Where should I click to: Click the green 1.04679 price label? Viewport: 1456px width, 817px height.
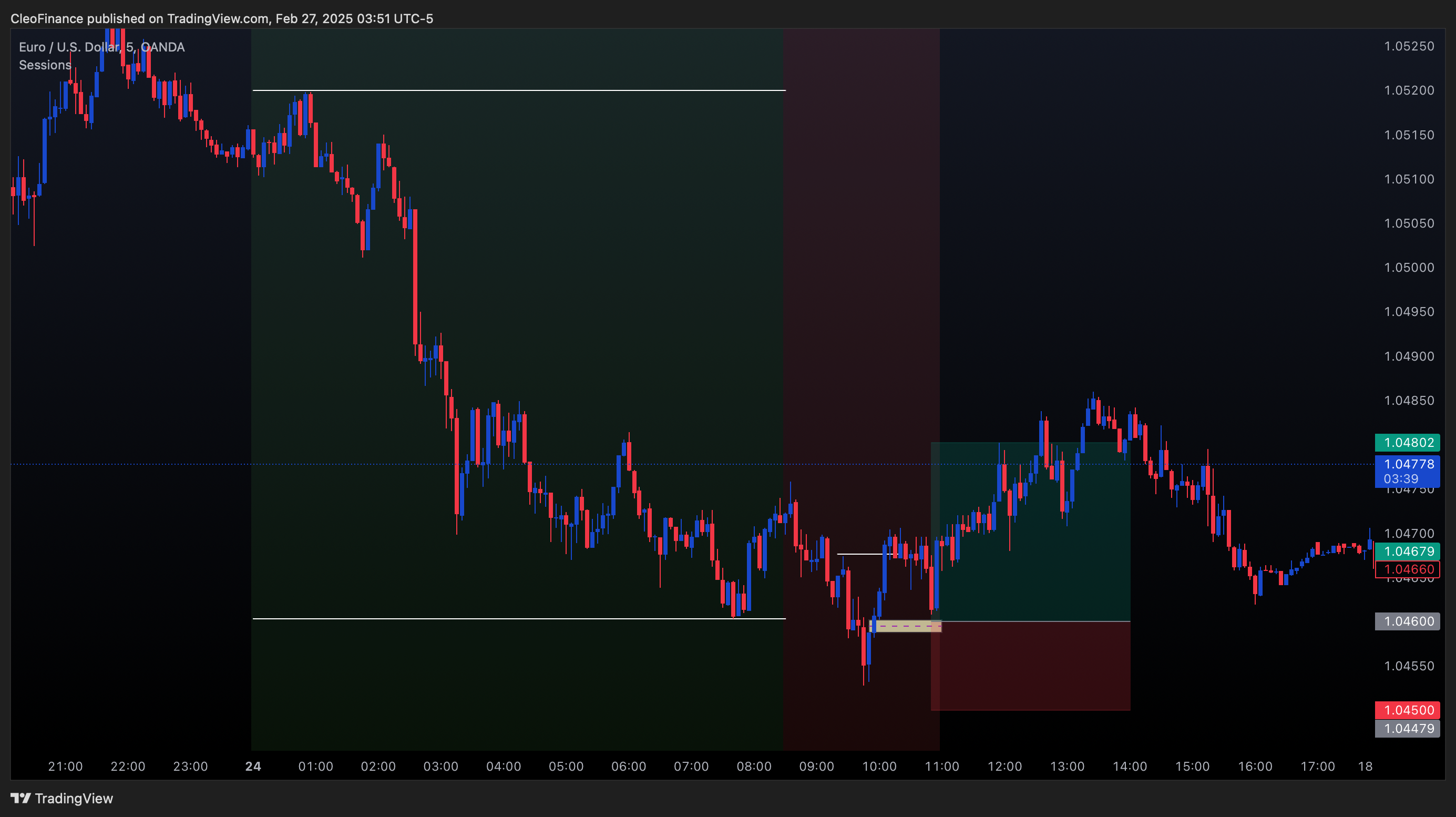pos(1408,552)
